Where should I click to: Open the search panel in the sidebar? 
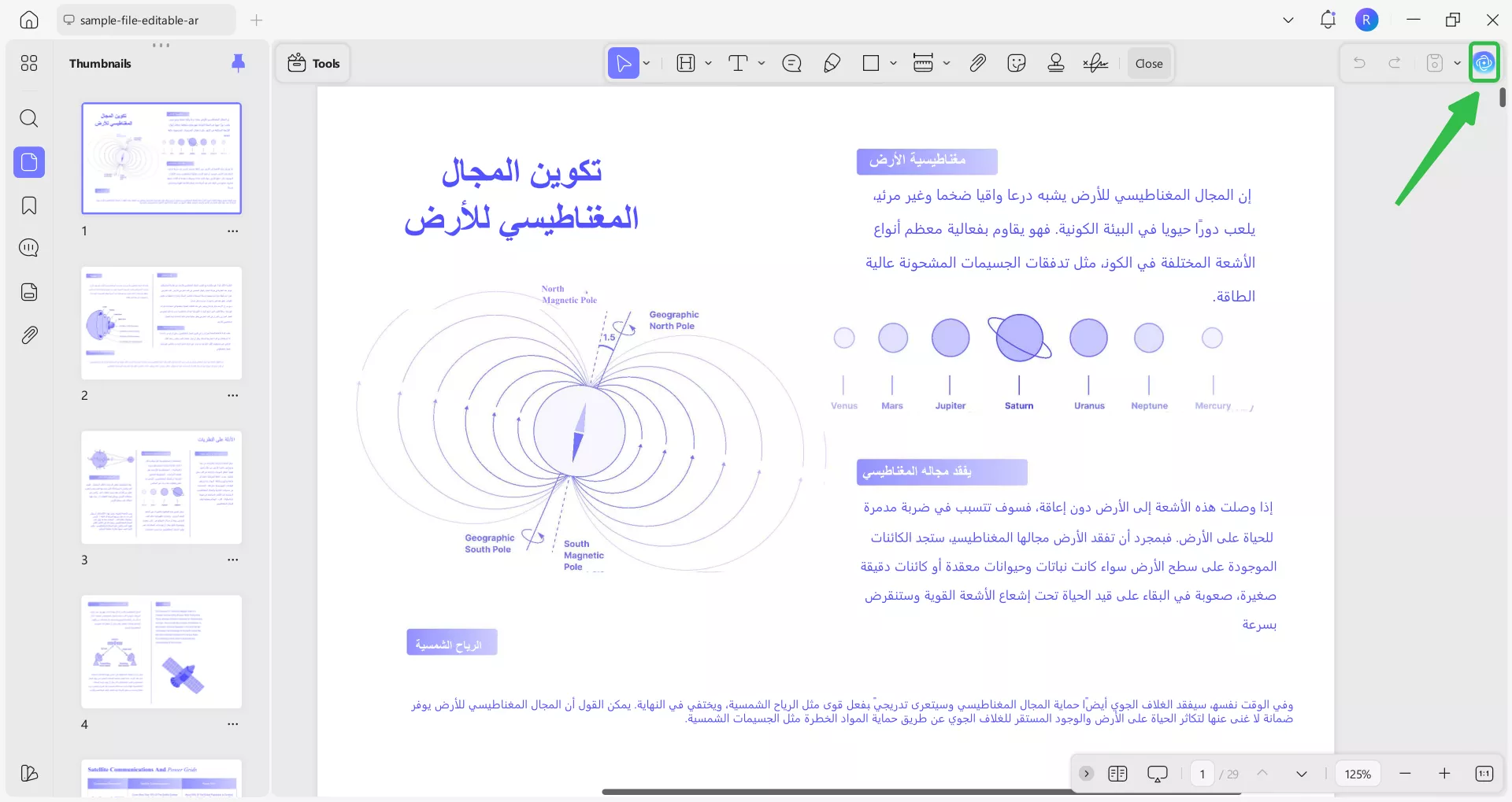[x=29, y=118]
